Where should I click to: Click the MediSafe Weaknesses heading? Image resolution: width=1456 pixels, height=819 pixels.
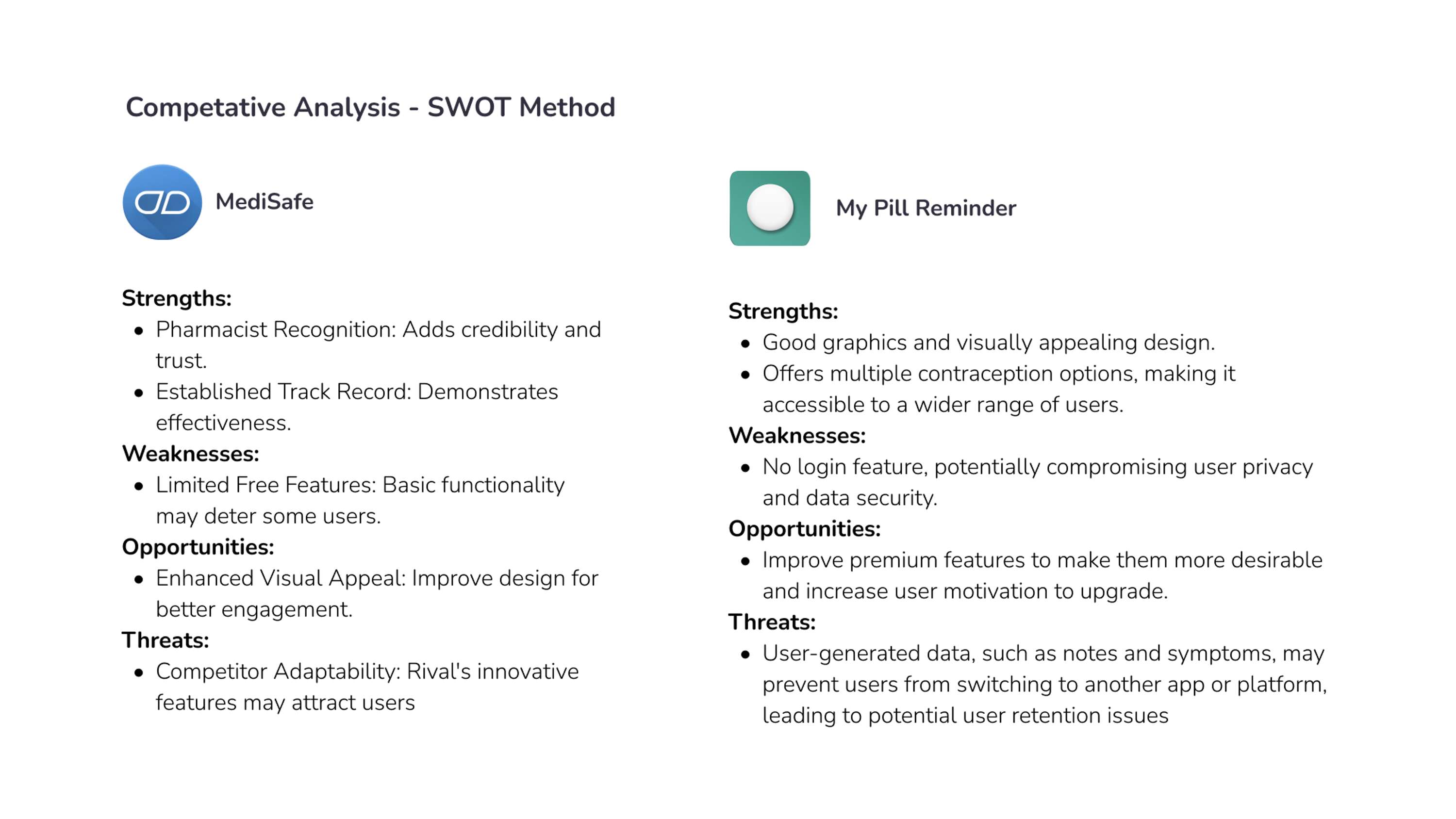pos(190,454)
